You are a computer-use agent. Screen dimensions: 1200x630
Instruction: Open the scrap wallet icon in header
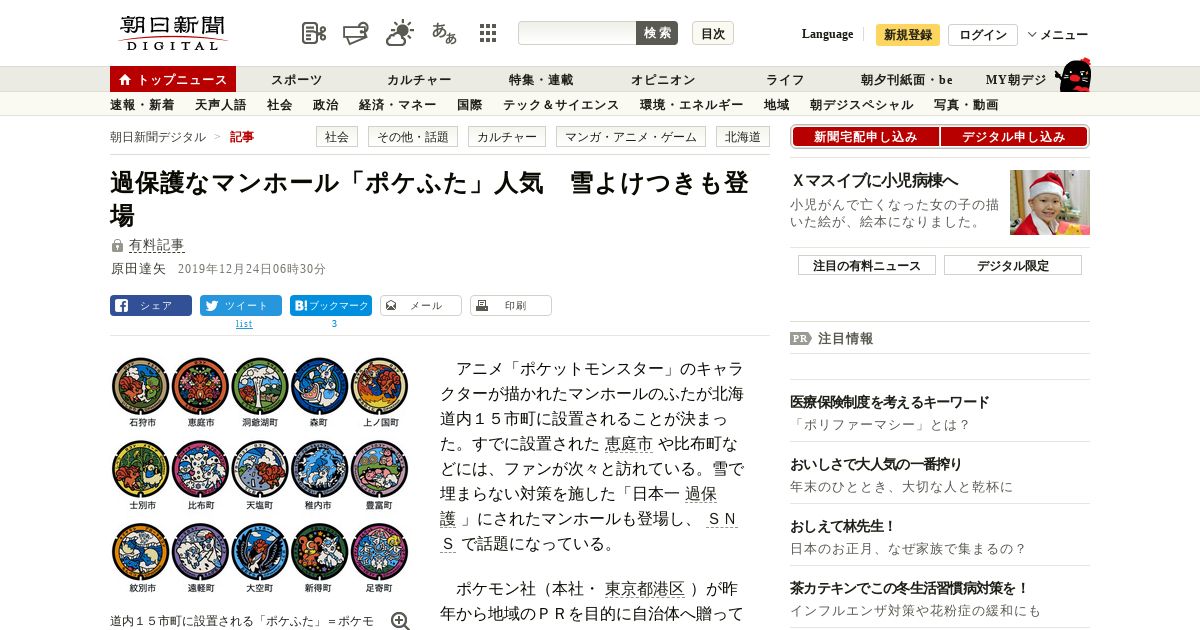(x=356, y=33)
